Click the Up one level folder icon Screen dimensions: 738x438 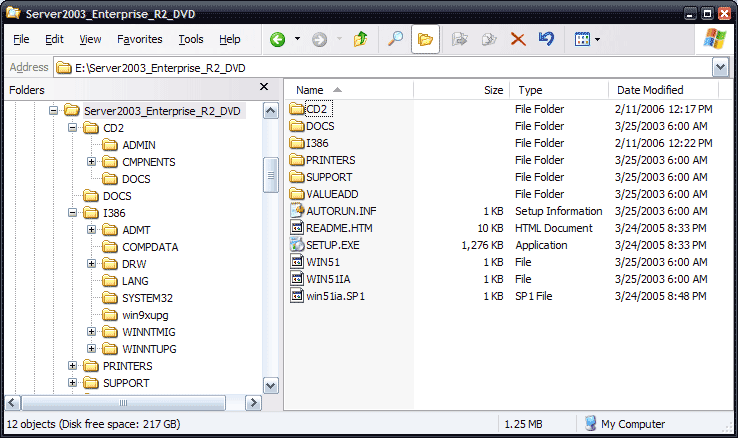[x=360, y=40]
